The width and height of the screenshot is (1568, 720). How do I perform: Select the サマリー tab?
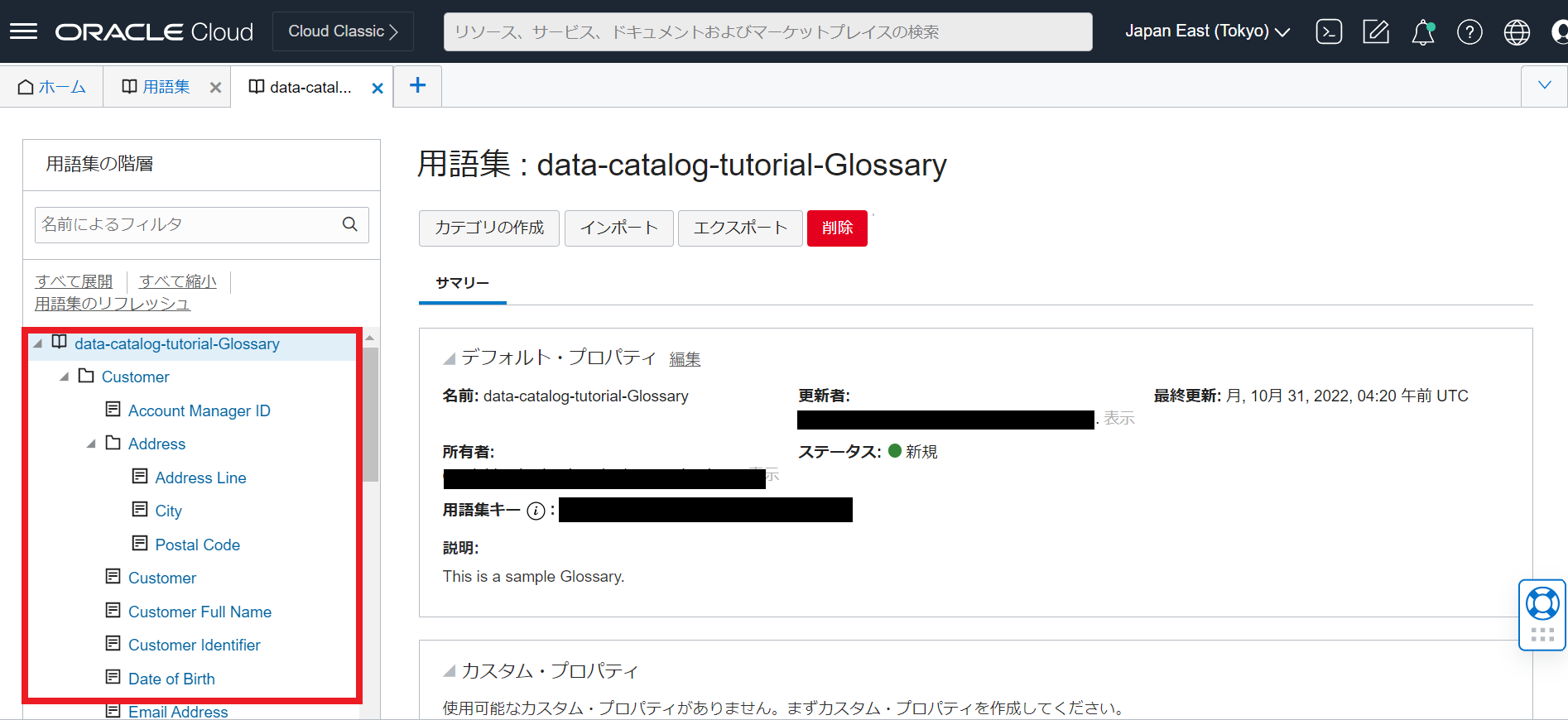point(462,283)
